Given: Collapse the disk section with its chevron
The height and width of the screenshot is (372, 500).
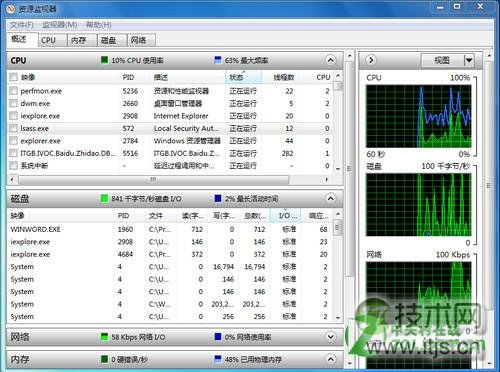Looking at the screenshot, I should [x=330, y=199].
